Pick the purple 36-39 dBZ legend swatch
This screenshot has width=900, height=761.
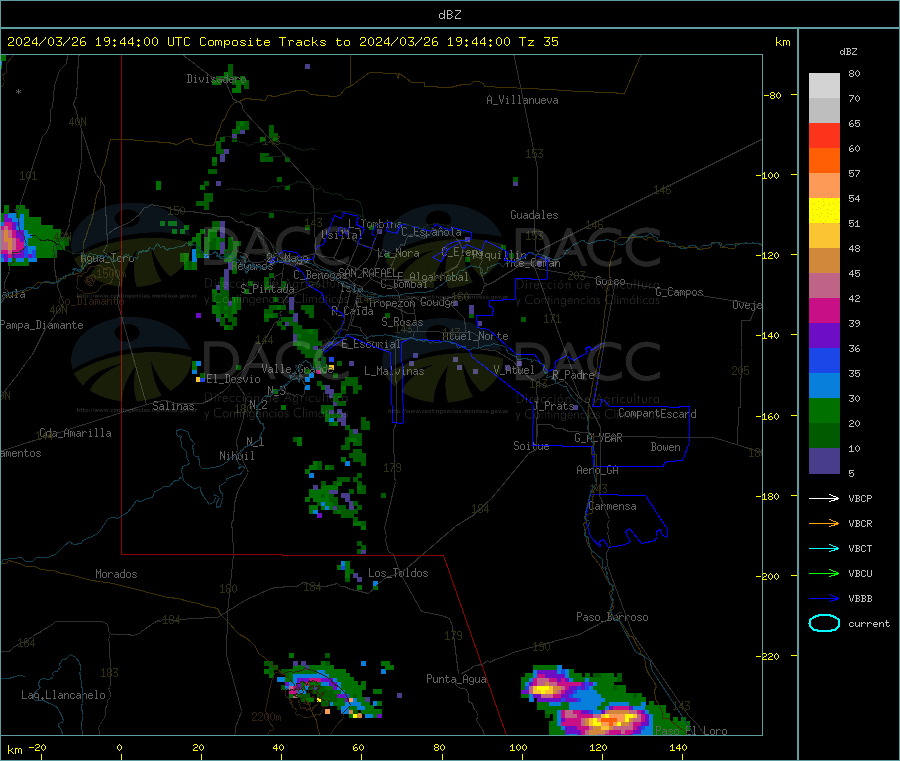(x=824, y=336)
